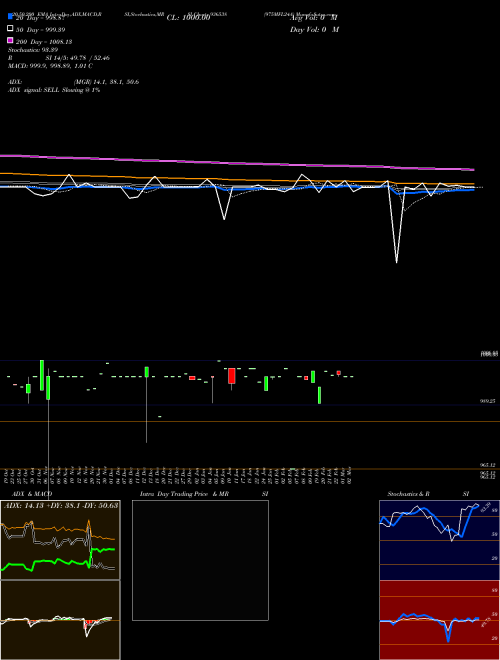
Task: Open the red RSI chart panel
Action: pos(439,620)
